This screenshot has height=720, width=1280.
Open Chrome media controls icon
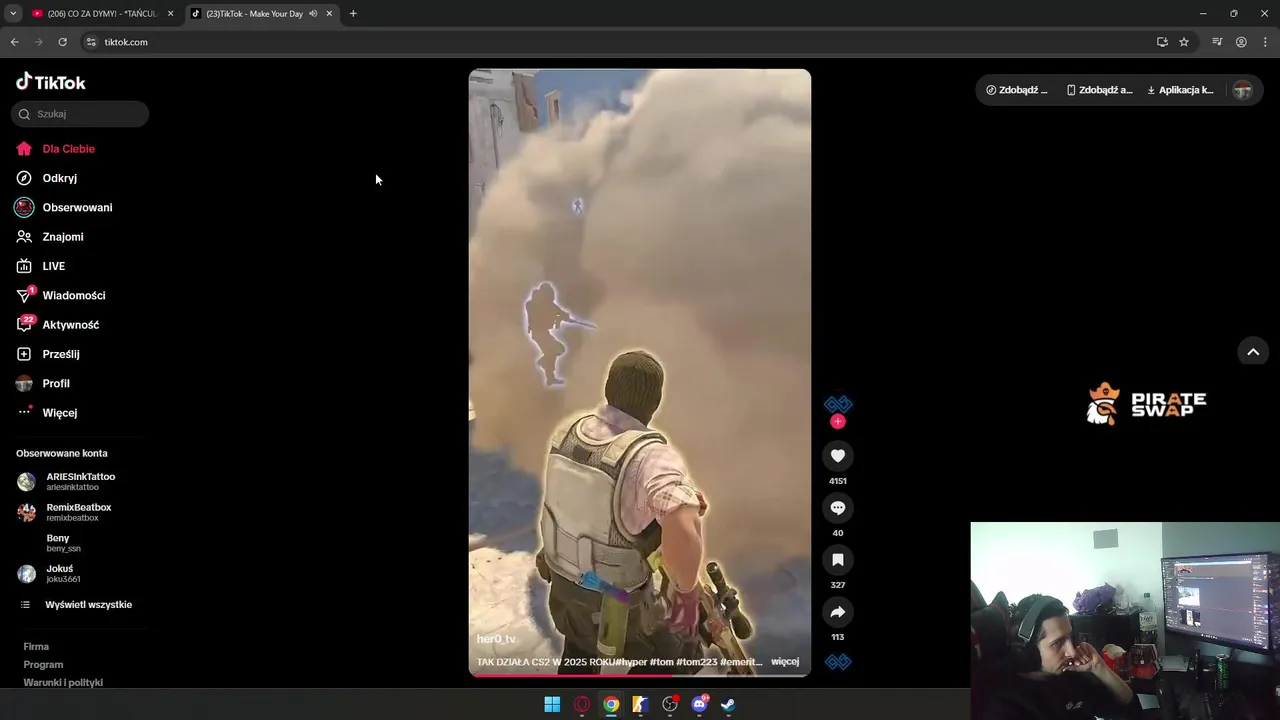[1217, 42]
